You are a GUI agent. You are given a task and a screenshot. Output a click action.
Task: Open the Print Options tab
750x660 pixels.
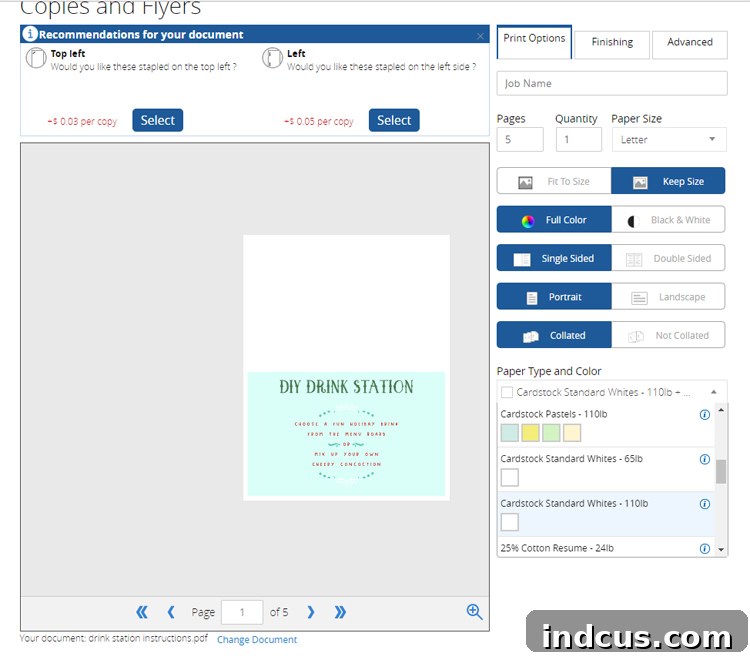click(x=534, y=42)
